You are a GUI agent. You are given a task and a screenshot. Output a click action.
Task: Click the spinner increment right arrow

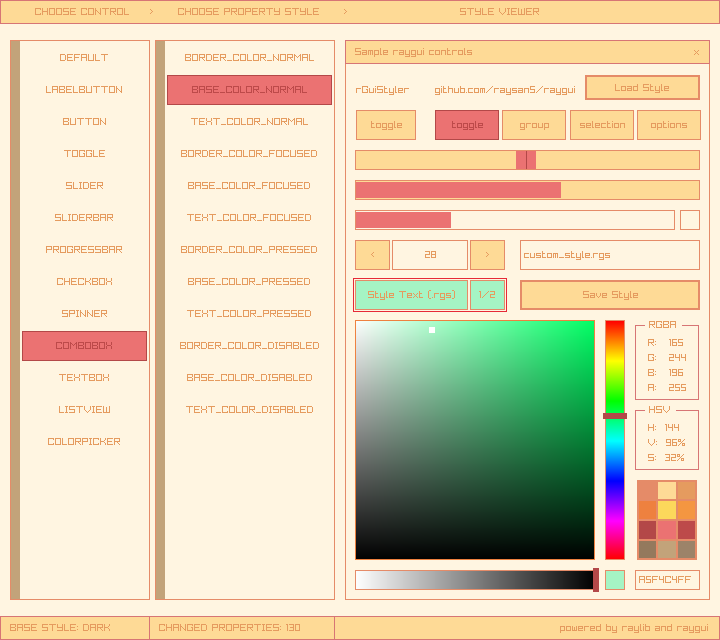click(x=487, y=255)
